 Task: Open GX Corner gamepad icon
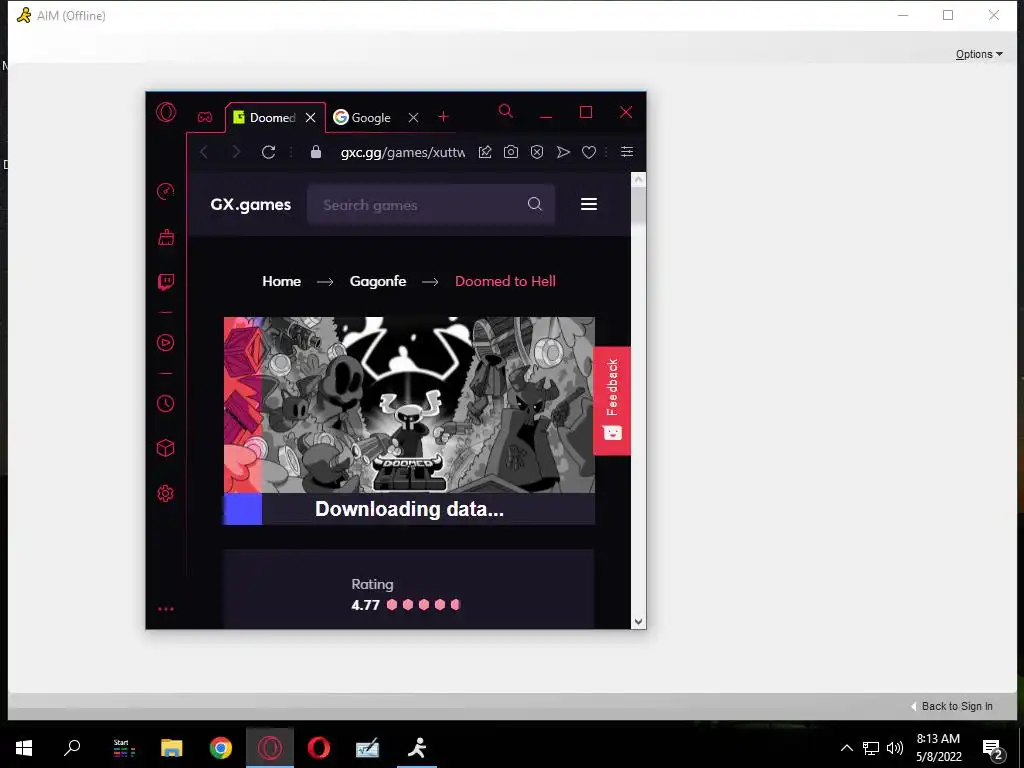(x=205, y=118)
